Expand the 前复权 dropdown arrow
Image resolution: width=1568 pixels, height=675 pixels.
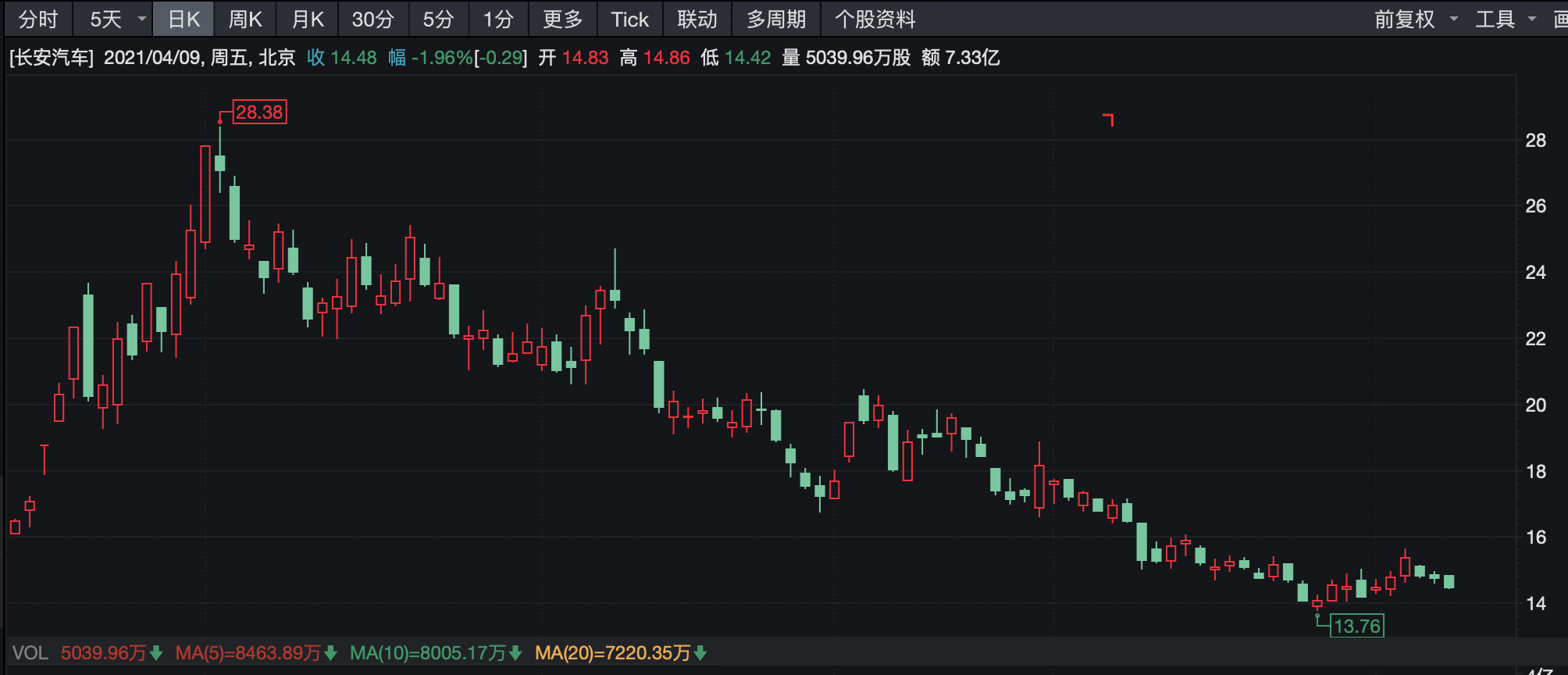[1453, 19]
